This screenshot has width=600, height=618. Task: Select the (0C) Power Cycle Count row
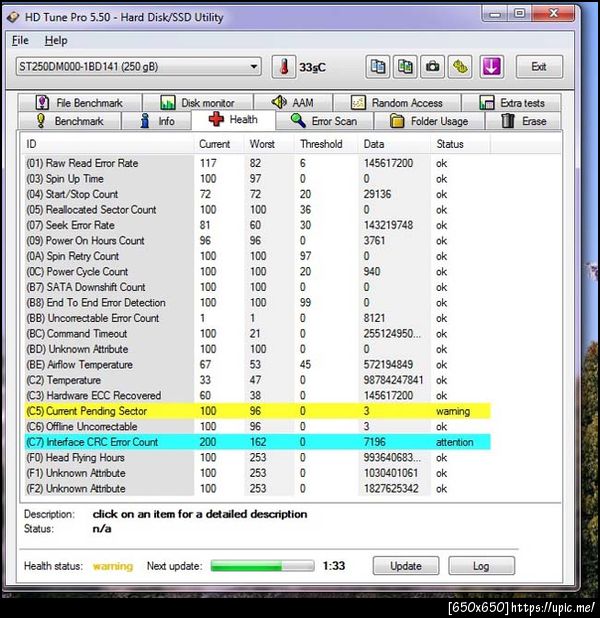[x=257, y=272]
